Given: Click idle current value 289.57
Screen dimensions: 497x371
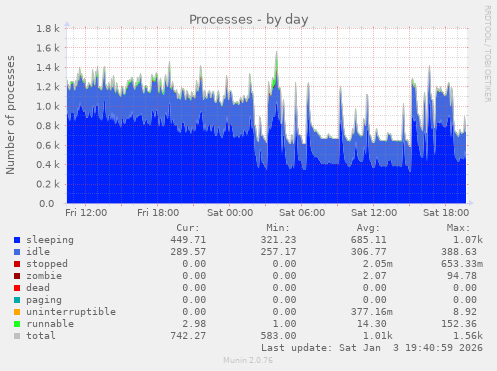Looking at the screenshot, I should point(188,252).
